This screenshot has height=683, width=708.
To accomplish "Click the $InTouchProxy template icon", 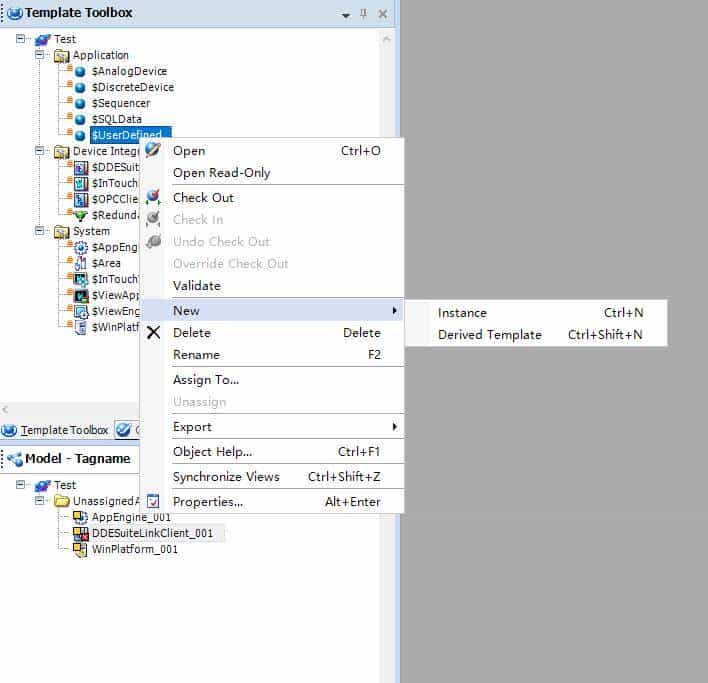I will coord(81,183).
